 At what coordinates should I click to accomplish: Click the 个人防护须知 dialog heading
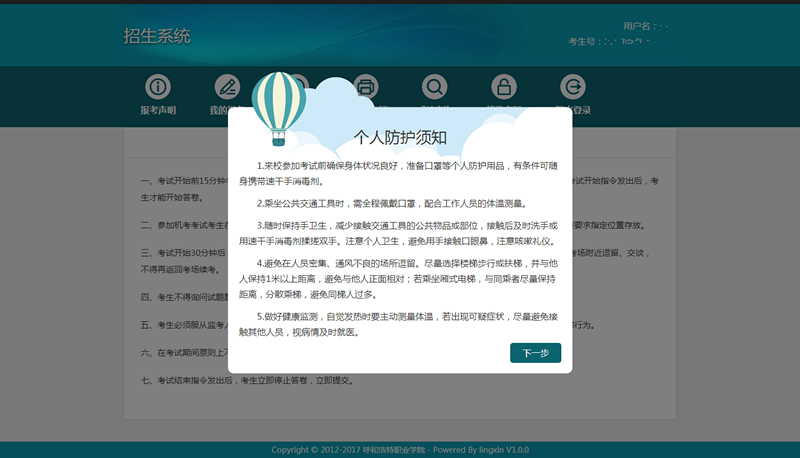(x=400, y=136)
